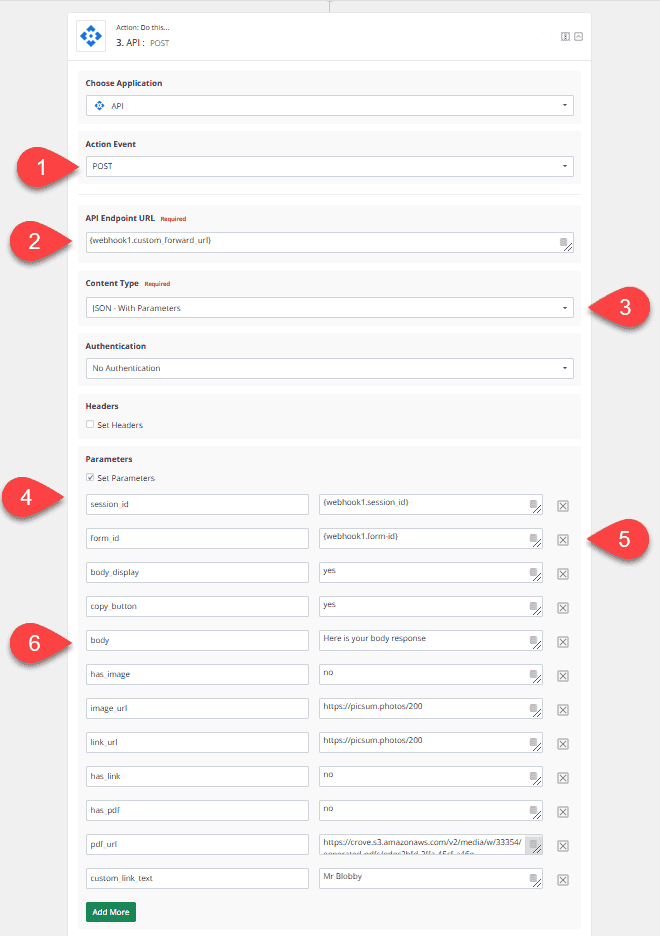Open the Action Event POST dropdown
Viewport: 660px width, 936px height.
pos(329,166)
